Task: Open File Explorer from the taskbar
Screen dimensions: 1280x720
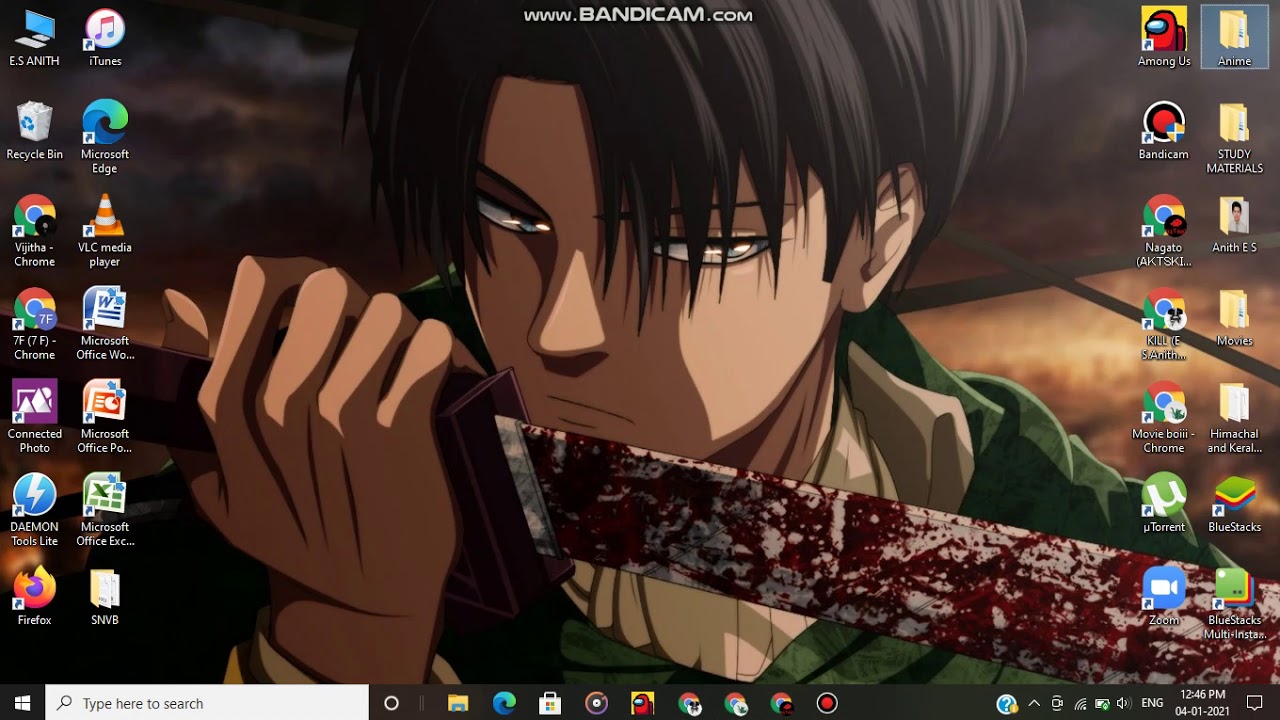Action: (x=458, y=703)
